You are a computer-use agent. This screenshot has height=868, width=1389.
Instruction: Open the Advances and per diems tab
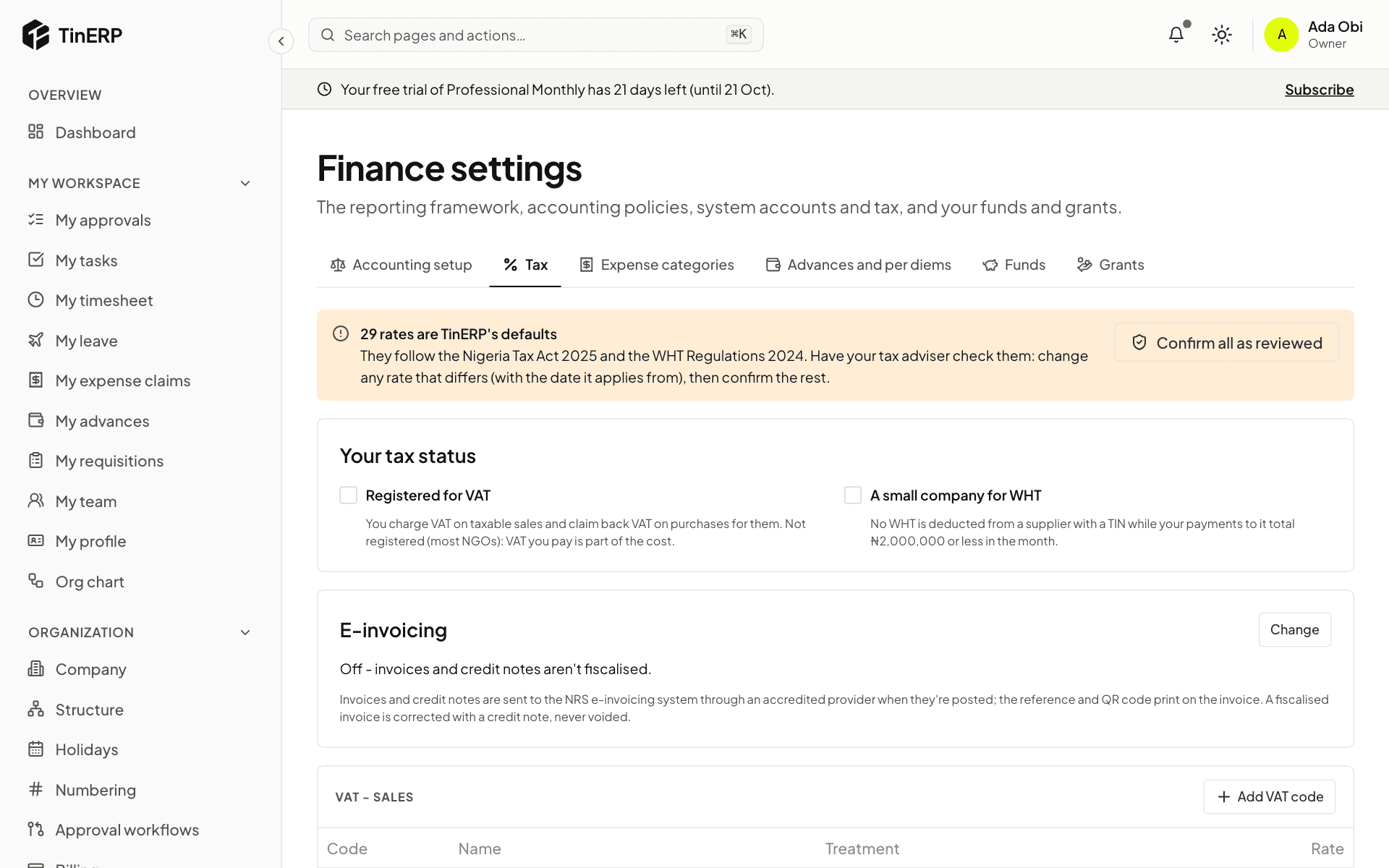[x=859, y=265]
